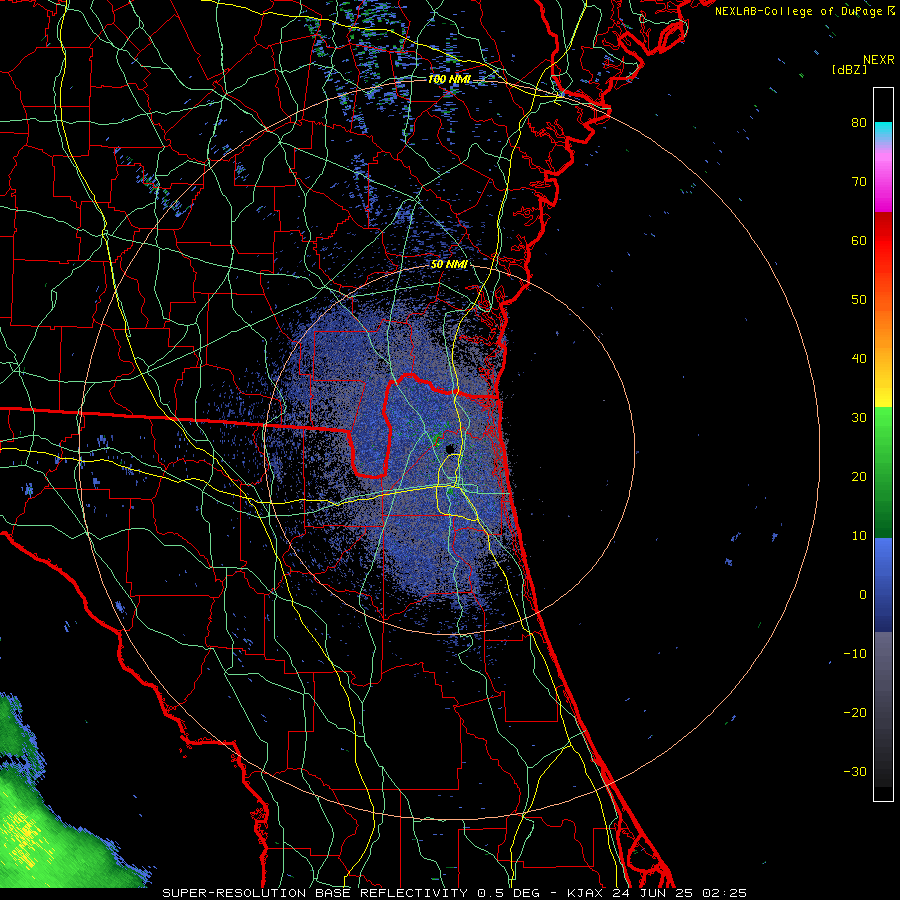Click the 0 dBZ scale value
This screenshot has height=900, width=900.
(863, 595)
